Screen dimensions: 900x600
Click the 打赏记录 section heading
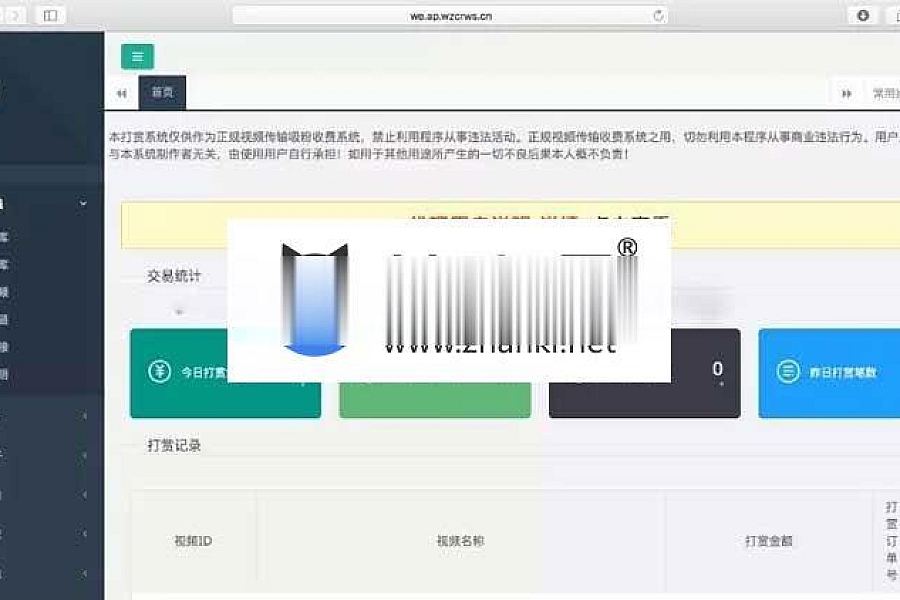[174, 446]
